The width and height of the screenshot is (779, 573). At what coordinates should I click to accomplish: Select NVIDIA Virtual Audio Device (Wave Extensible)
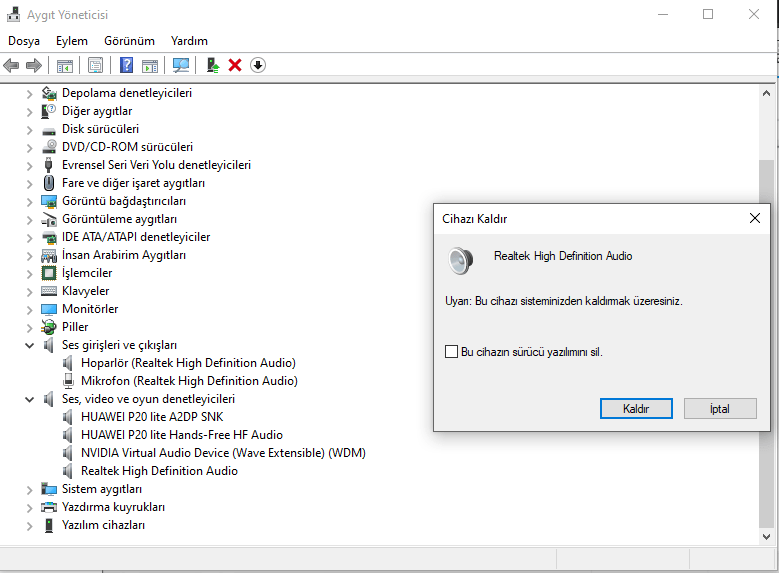[223, 453]
